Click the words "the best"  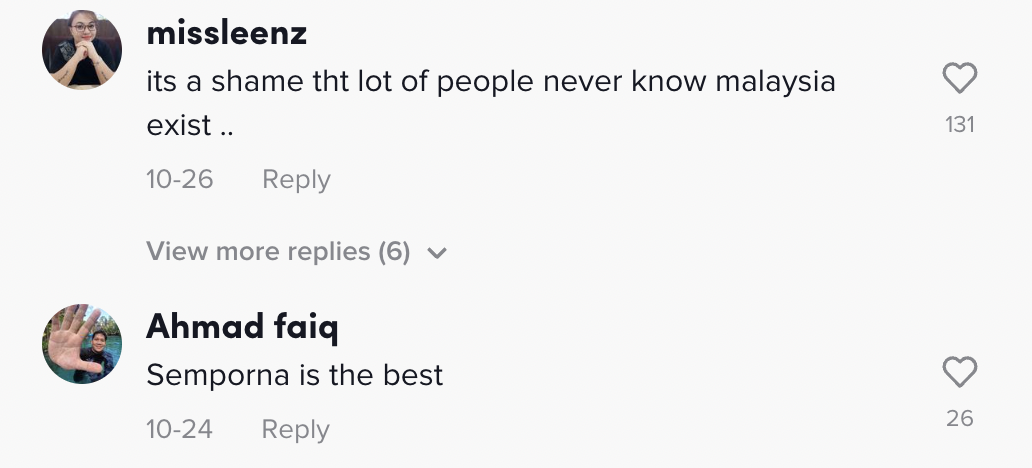pyautogui.click(x=388, y=376)
